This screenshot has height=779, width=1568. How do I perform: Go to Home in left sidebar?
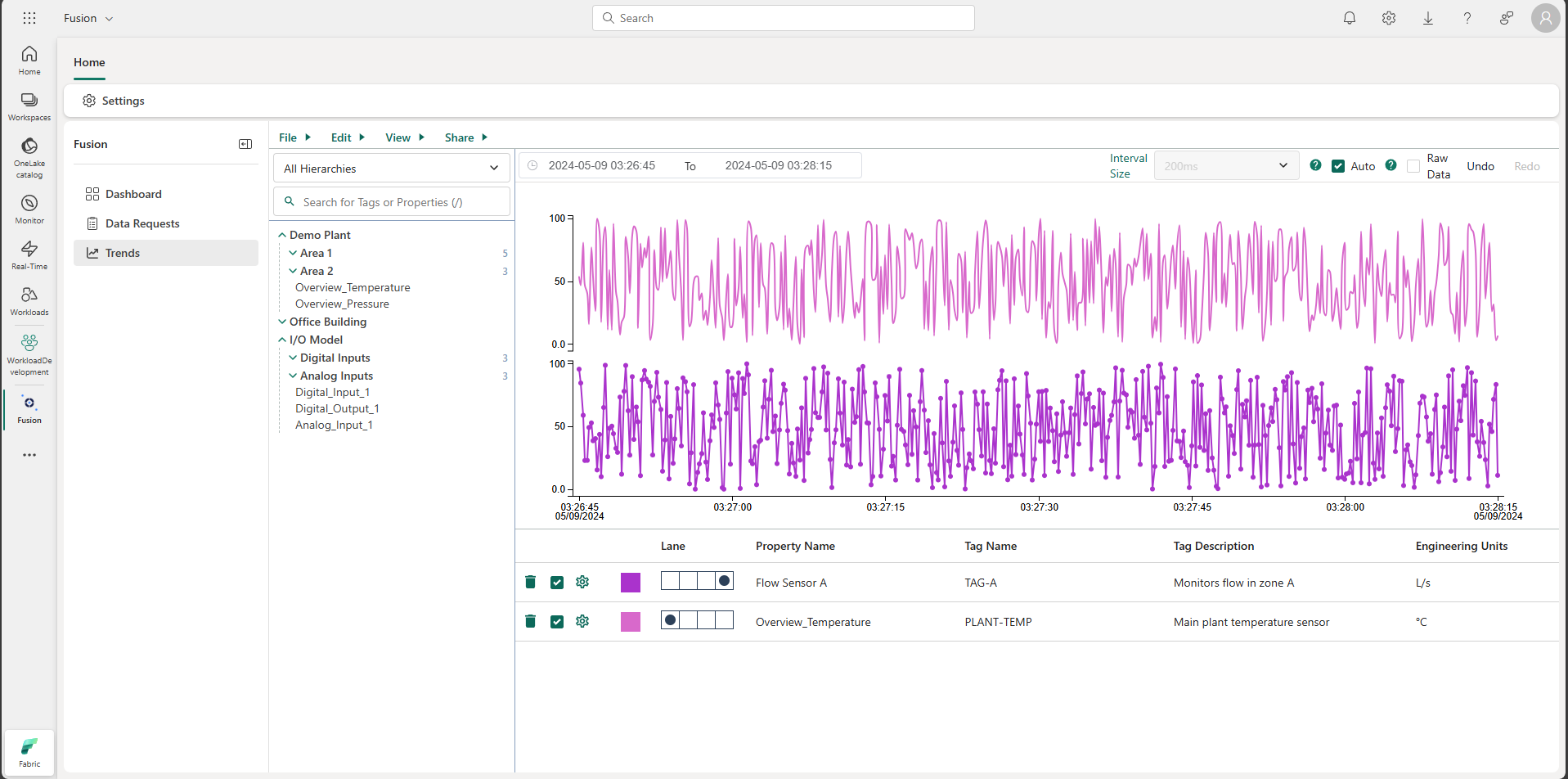[29, 61]
